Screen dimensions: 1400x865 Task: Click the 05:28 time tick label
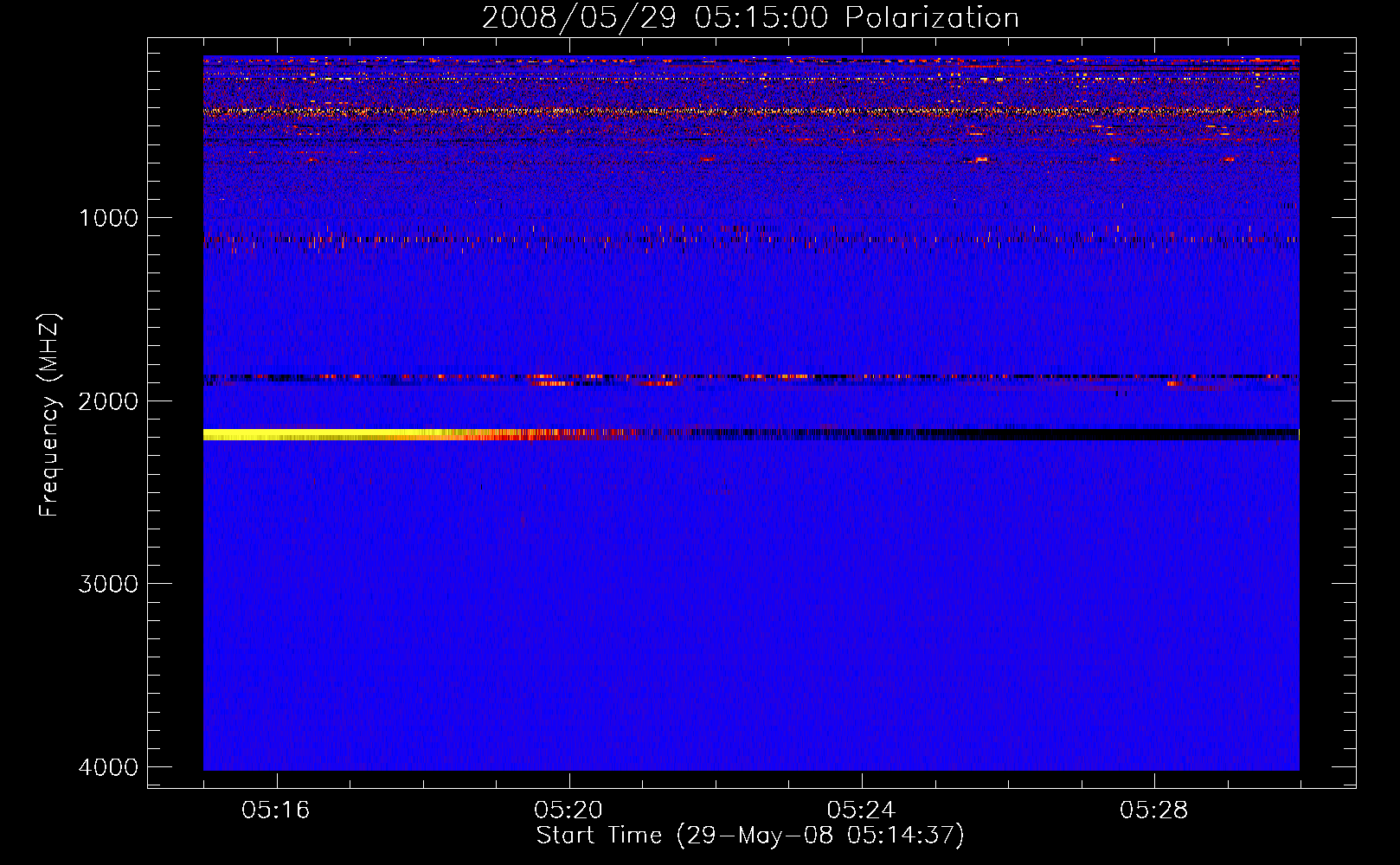tap(1154, 810)
